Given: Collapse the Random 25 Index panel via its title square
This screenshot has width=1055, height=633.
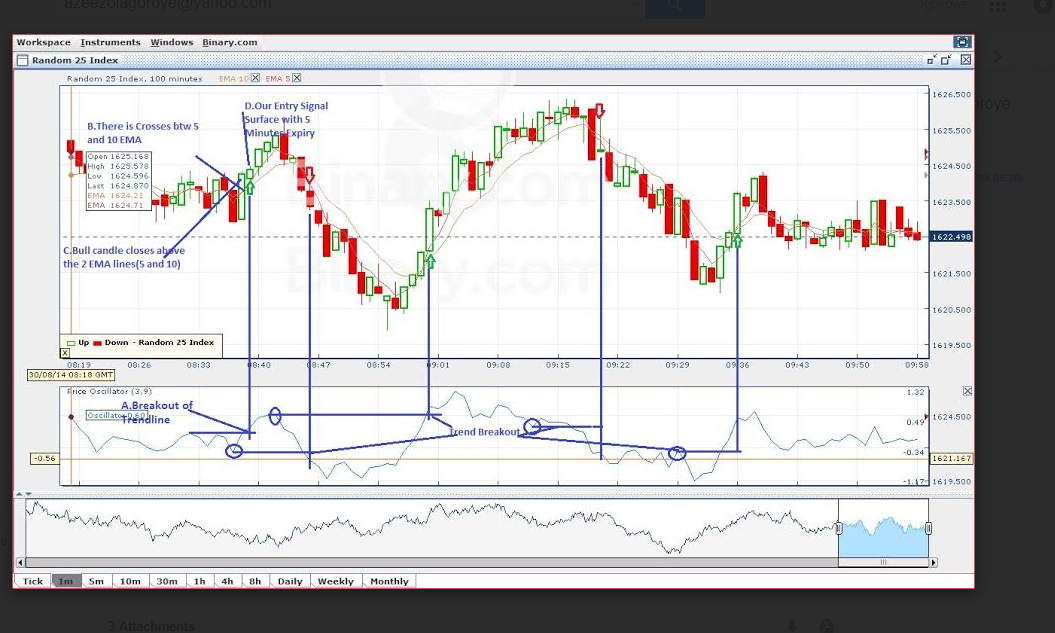Looking at the screenshot, I should [x=929, y=61].
